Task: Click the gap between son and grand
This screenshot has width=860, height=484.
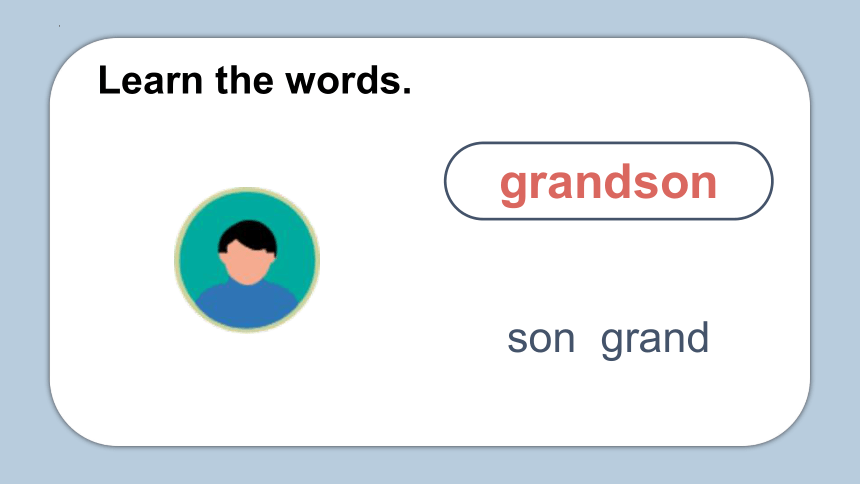Action: (588, 339)
